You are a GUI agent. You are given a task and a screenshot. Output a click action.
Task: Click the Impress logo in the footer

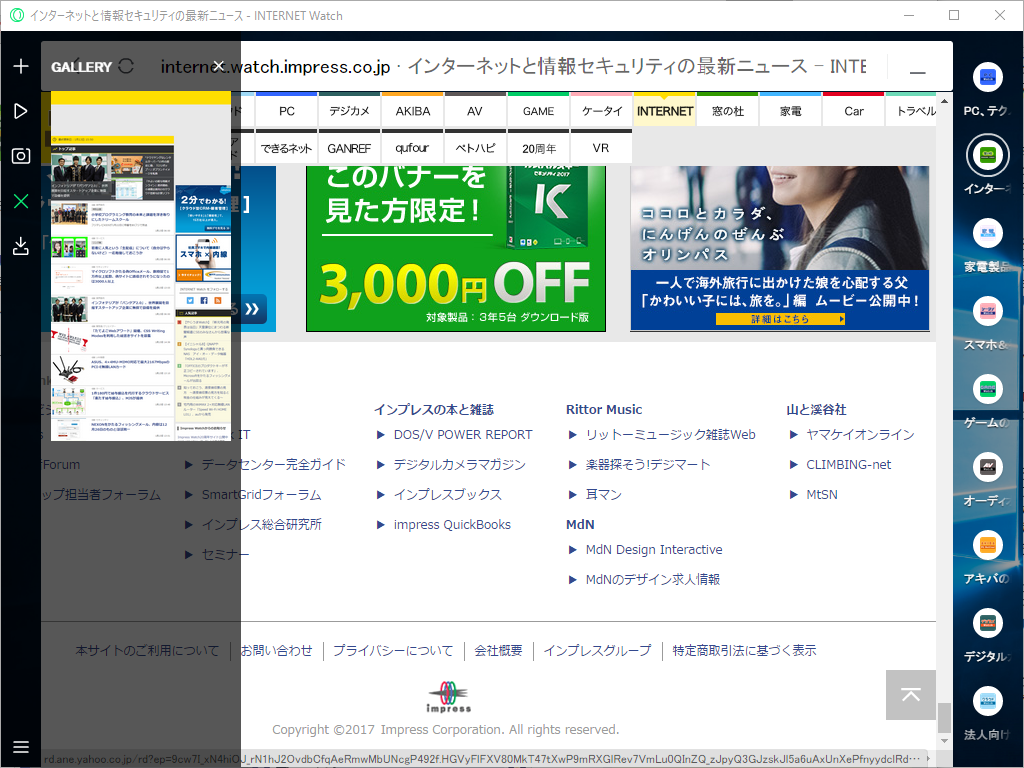pos(448,697)
